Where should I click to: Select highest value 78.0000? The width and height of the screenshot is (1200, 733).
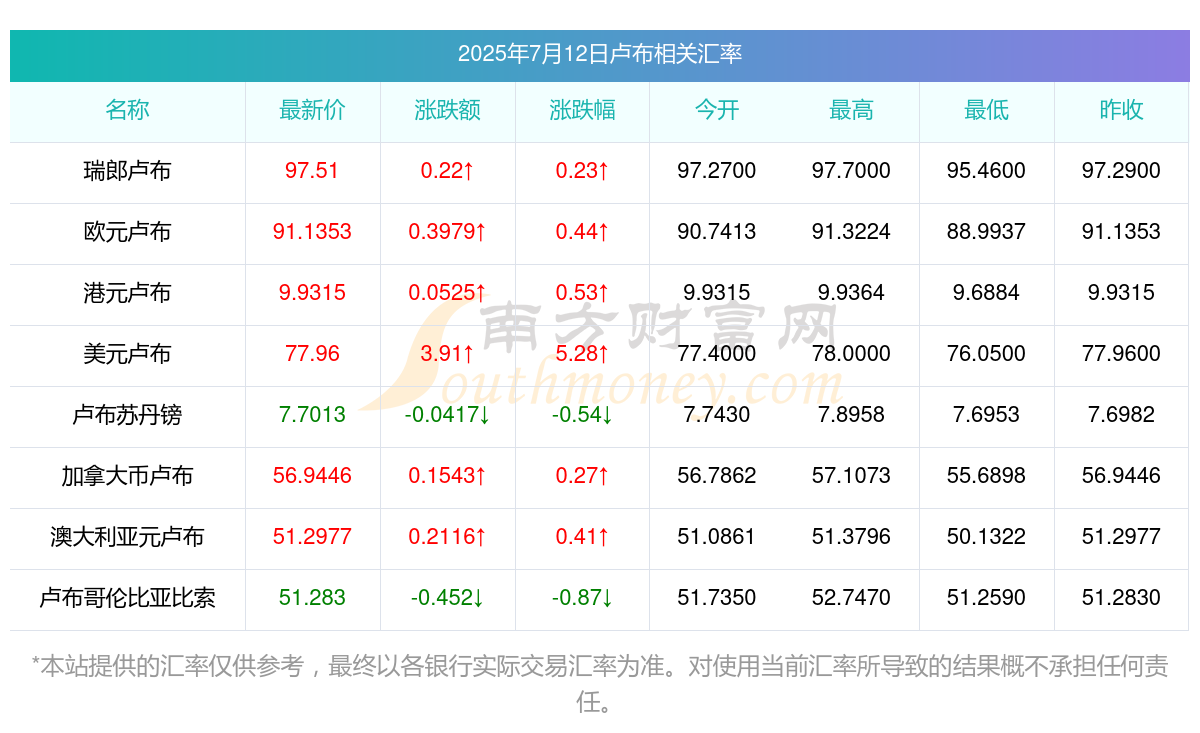pos(851,354)
